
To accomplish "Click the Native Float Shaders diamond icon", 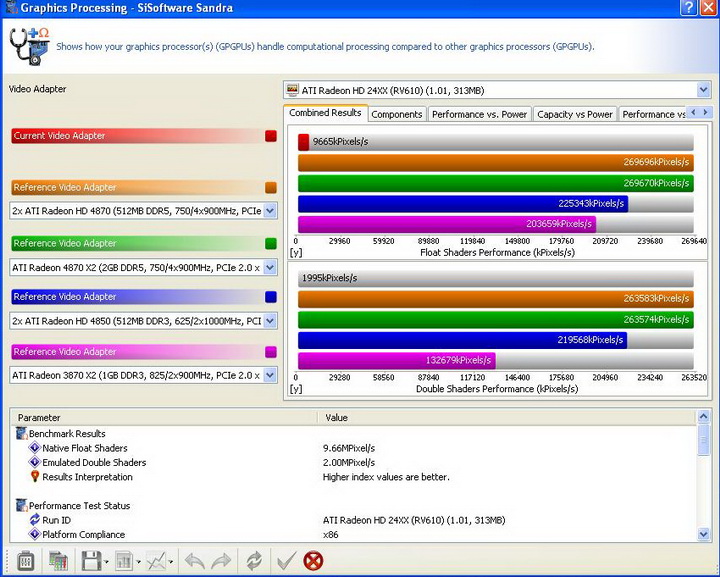I will tap(34, 448).
